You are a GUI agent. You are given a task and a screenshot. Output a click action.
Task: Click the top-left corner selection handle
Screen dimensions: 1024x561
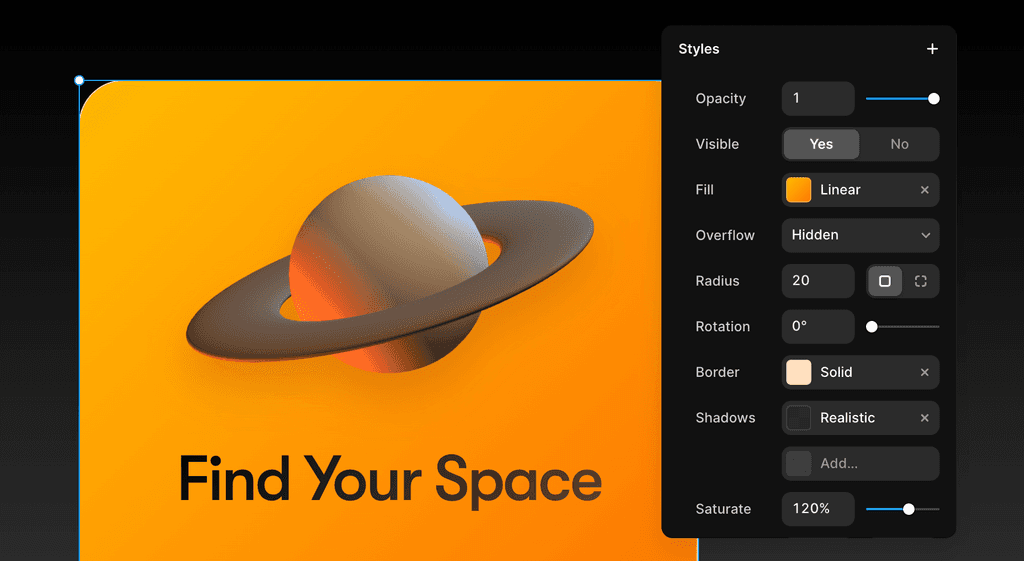[79, 80]
